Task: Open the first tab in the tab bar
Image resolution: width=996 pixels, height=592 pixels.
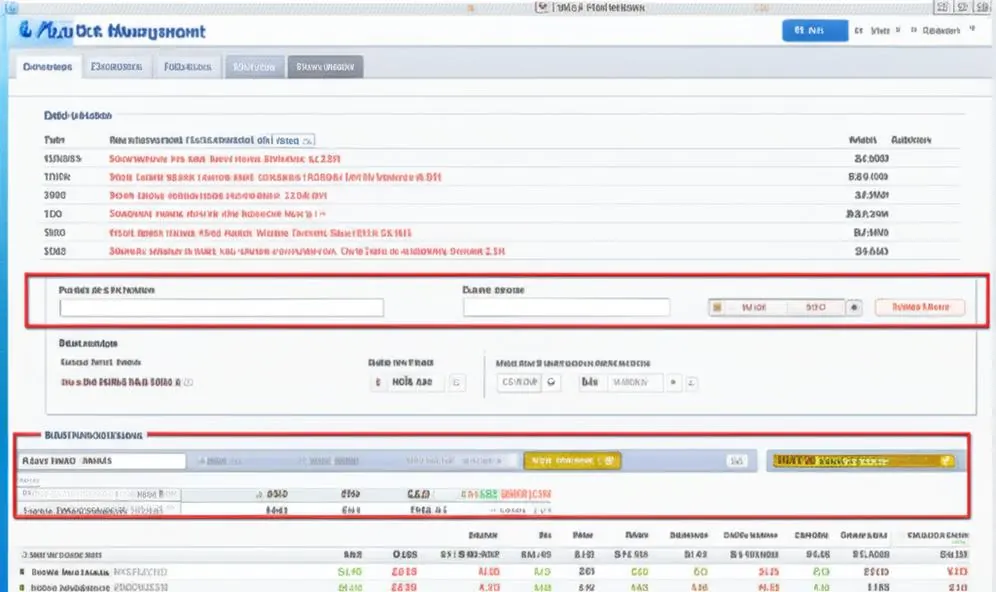Action: click(x=48, y=67)
